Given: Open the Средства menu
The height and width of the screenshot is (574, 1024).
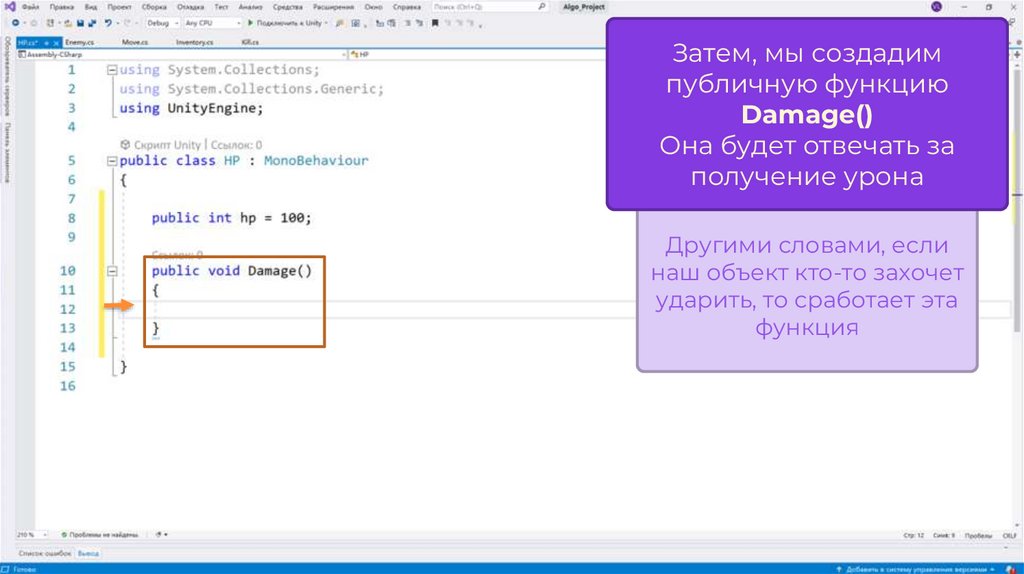Looking at the screenshot, I should (287, 7).
